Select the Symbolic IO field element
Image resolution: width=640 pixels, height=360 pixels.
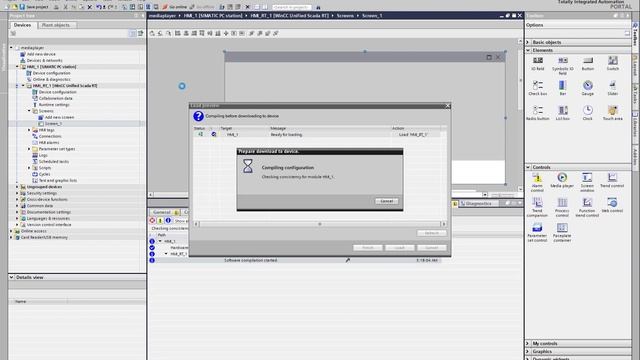pos(562,65)
